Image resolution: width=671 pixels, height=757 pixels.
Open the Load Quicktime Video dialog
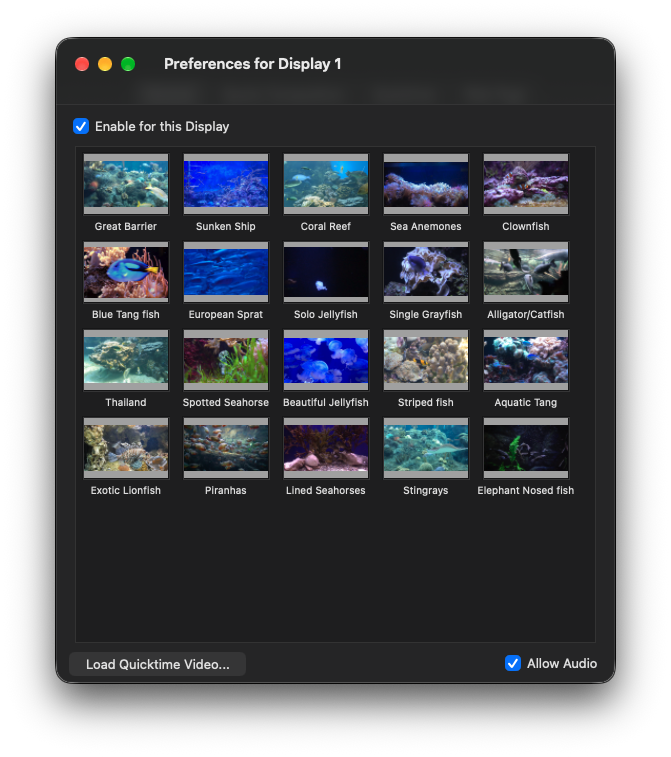157,664
